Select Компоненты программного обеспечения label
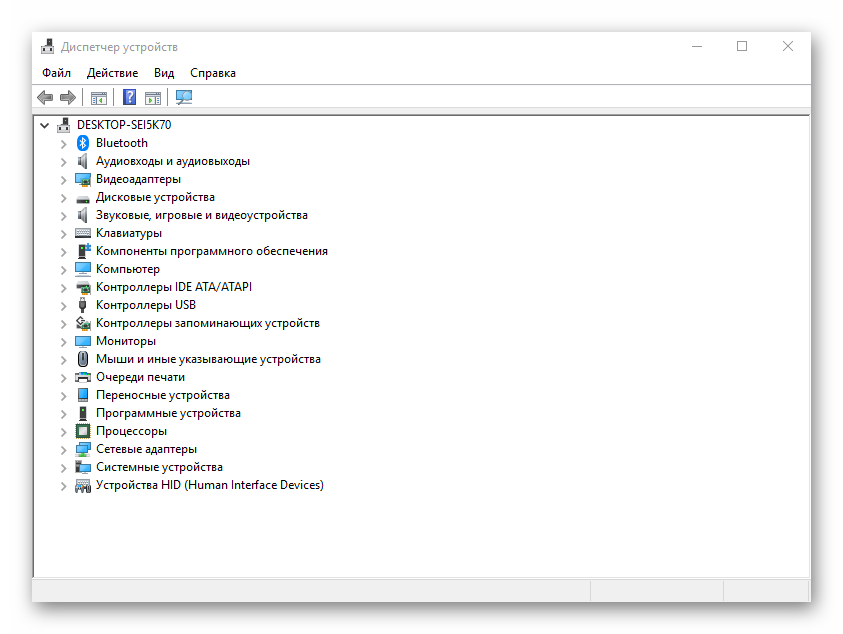 click(x=212, y=251)
